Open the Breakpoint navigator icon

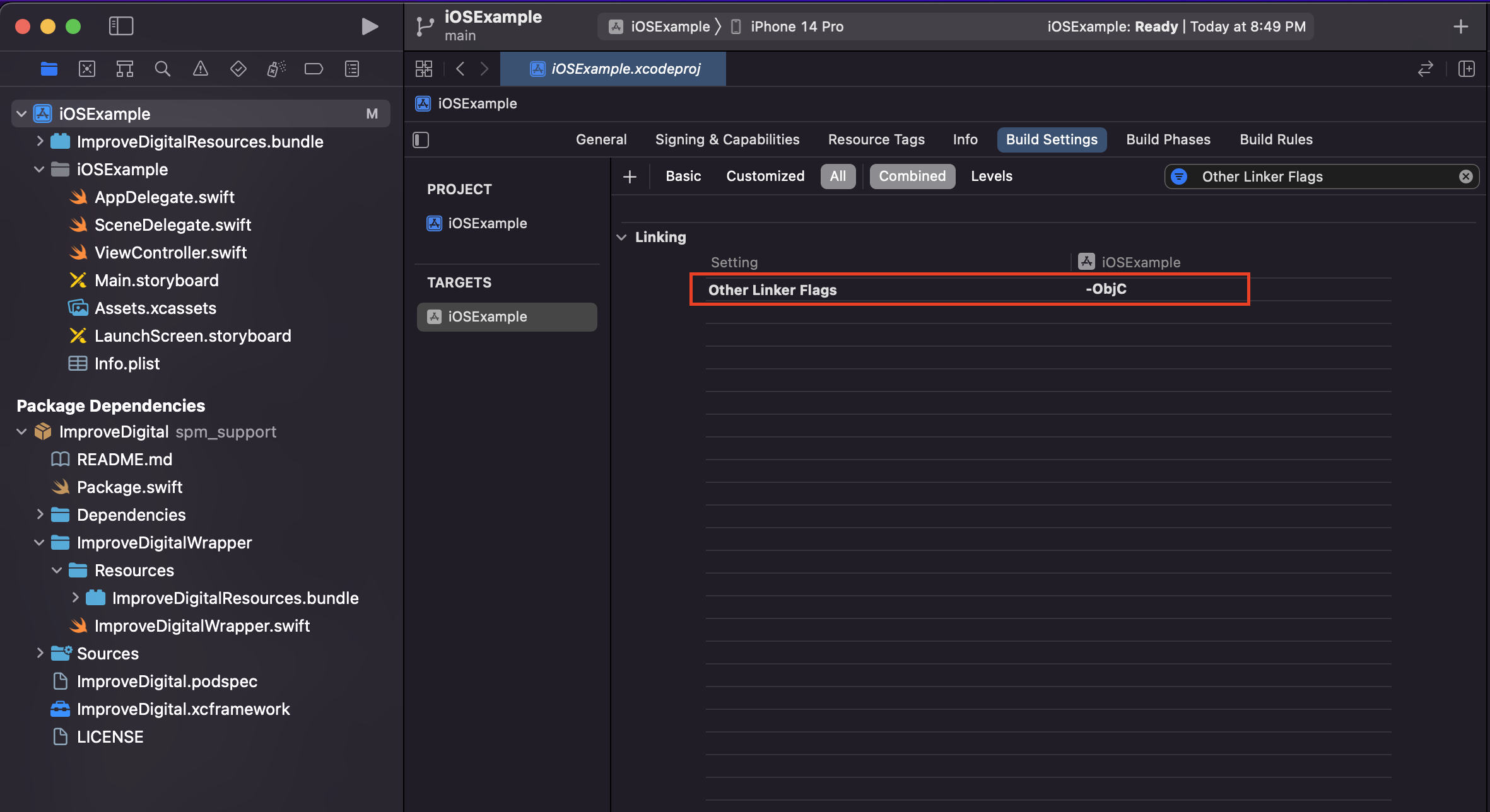314,69
